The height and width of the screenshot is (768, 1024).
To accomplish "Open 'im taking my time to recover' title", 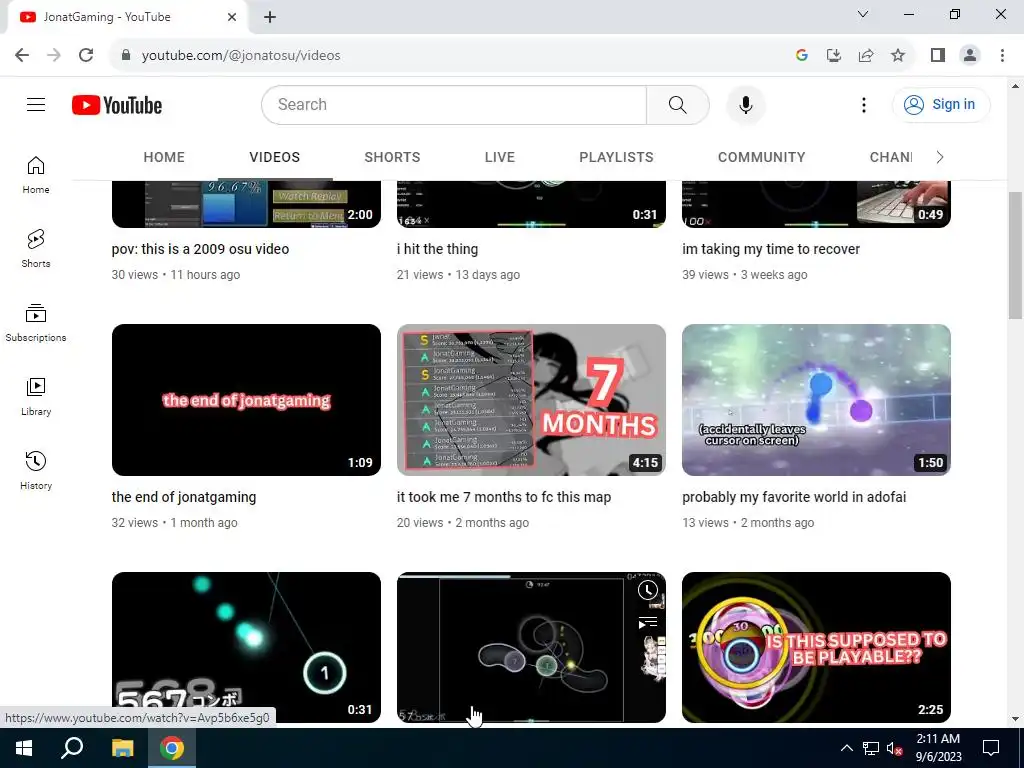I will click(x=771, y=249).
